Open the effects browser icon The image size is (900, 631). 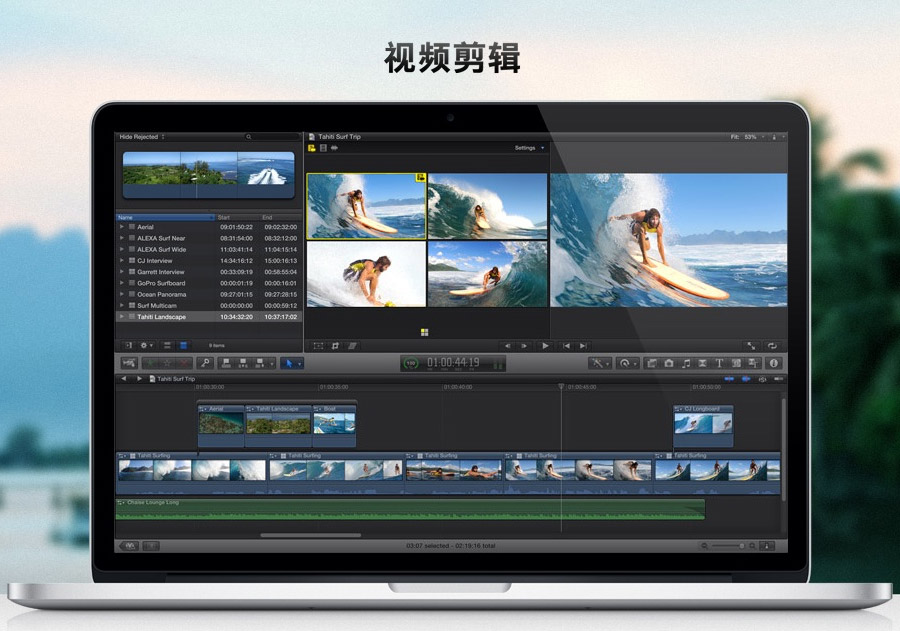(x=651, y=363)
